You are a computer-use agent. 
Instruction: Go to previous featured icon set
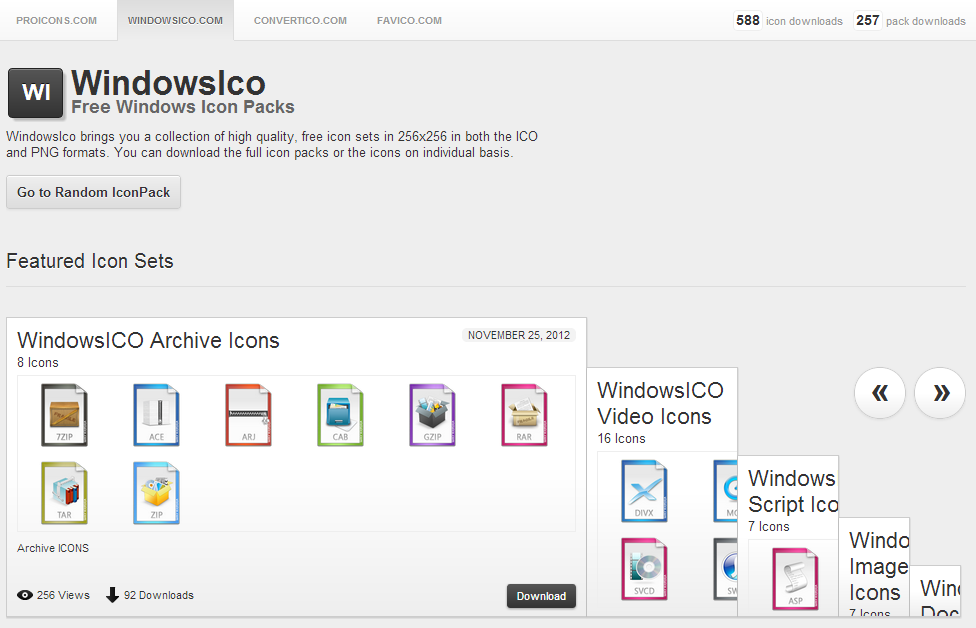coord(880,393)
